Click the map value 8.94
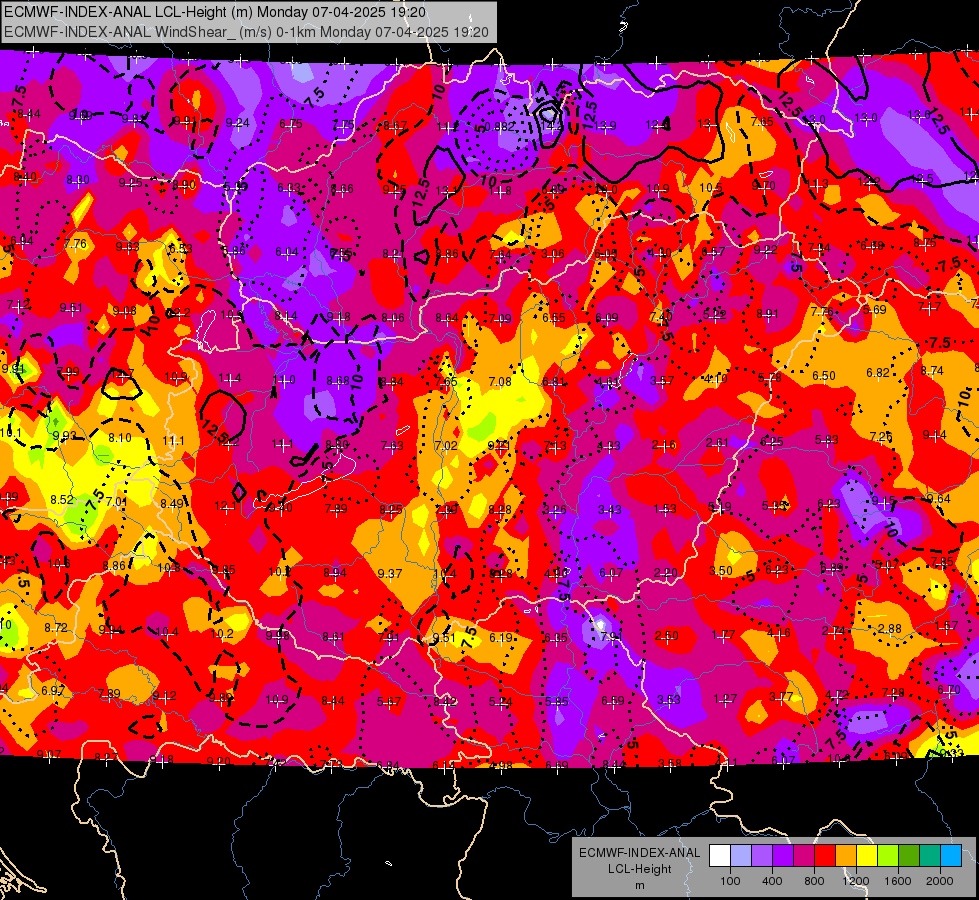Screen dimensions: 979x900 335,573
